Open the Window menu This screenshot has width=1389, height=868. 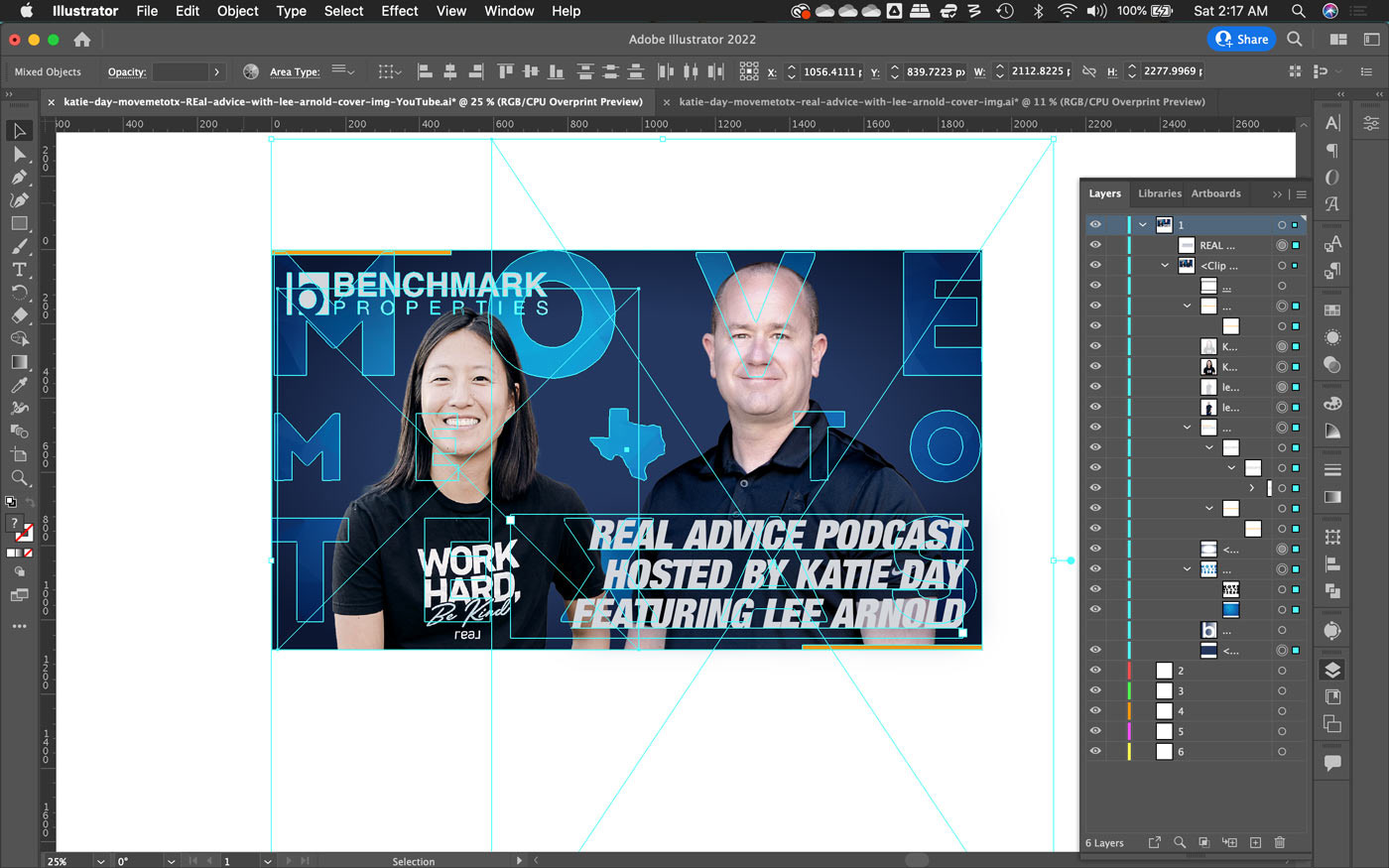509,11
